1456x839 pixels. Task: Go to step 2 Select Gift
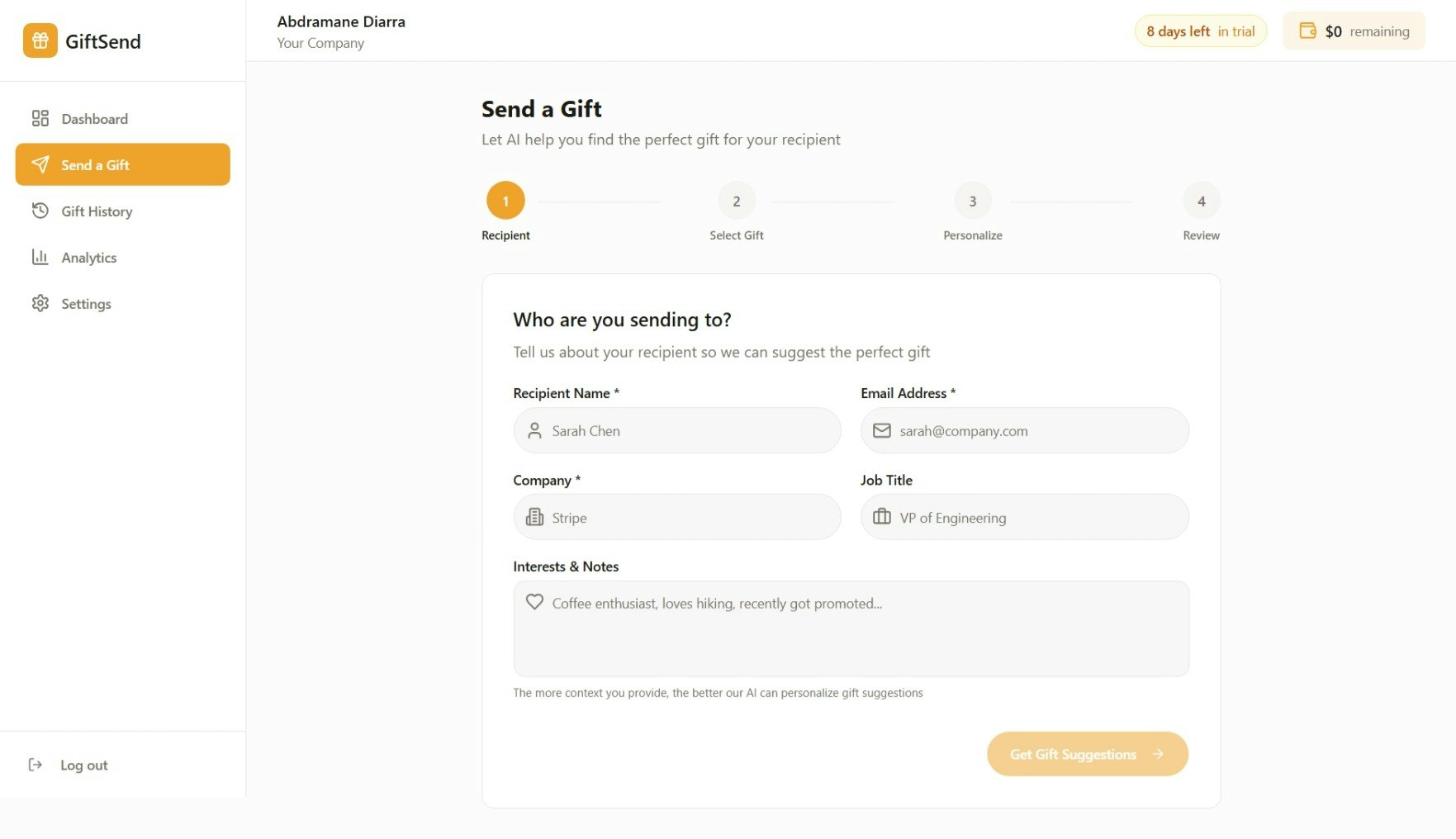[x=736, y=201]
